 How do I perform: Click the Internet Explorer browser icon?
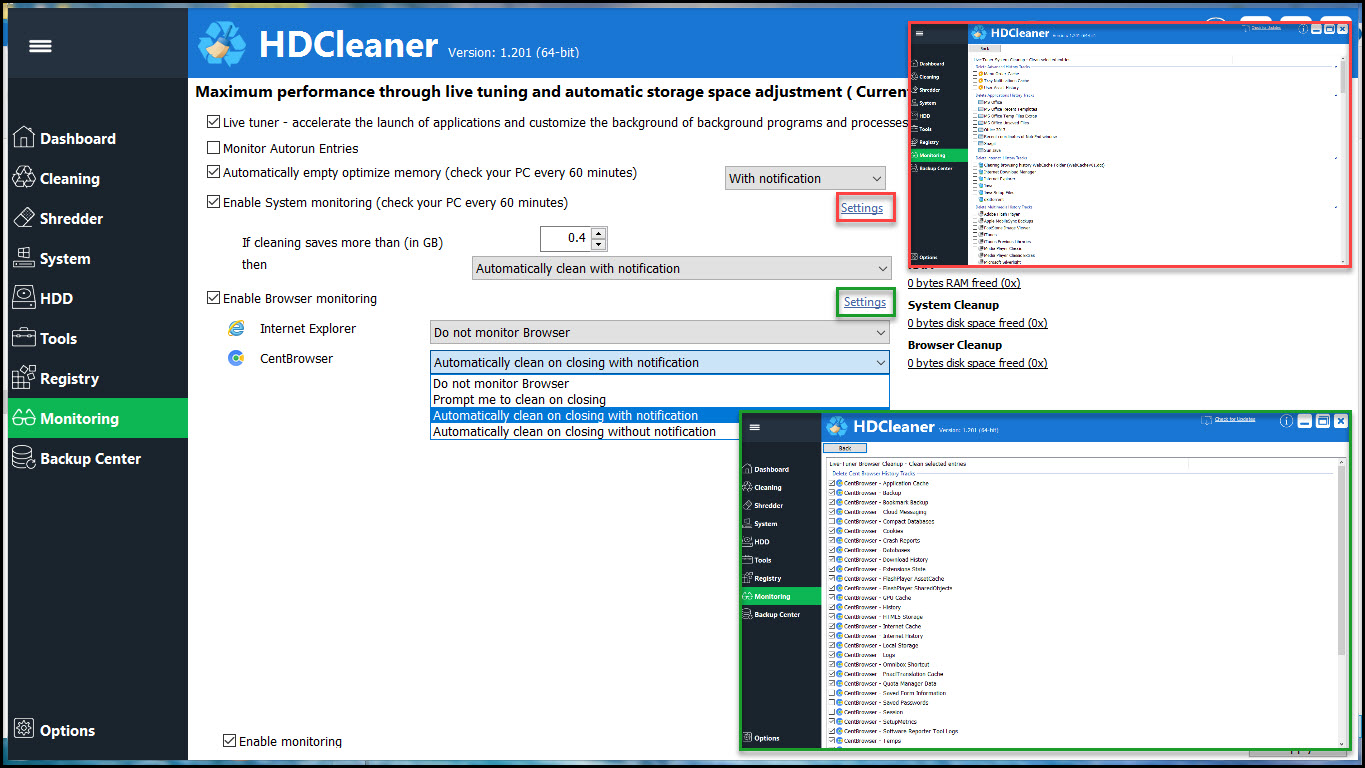click(236, 328)
